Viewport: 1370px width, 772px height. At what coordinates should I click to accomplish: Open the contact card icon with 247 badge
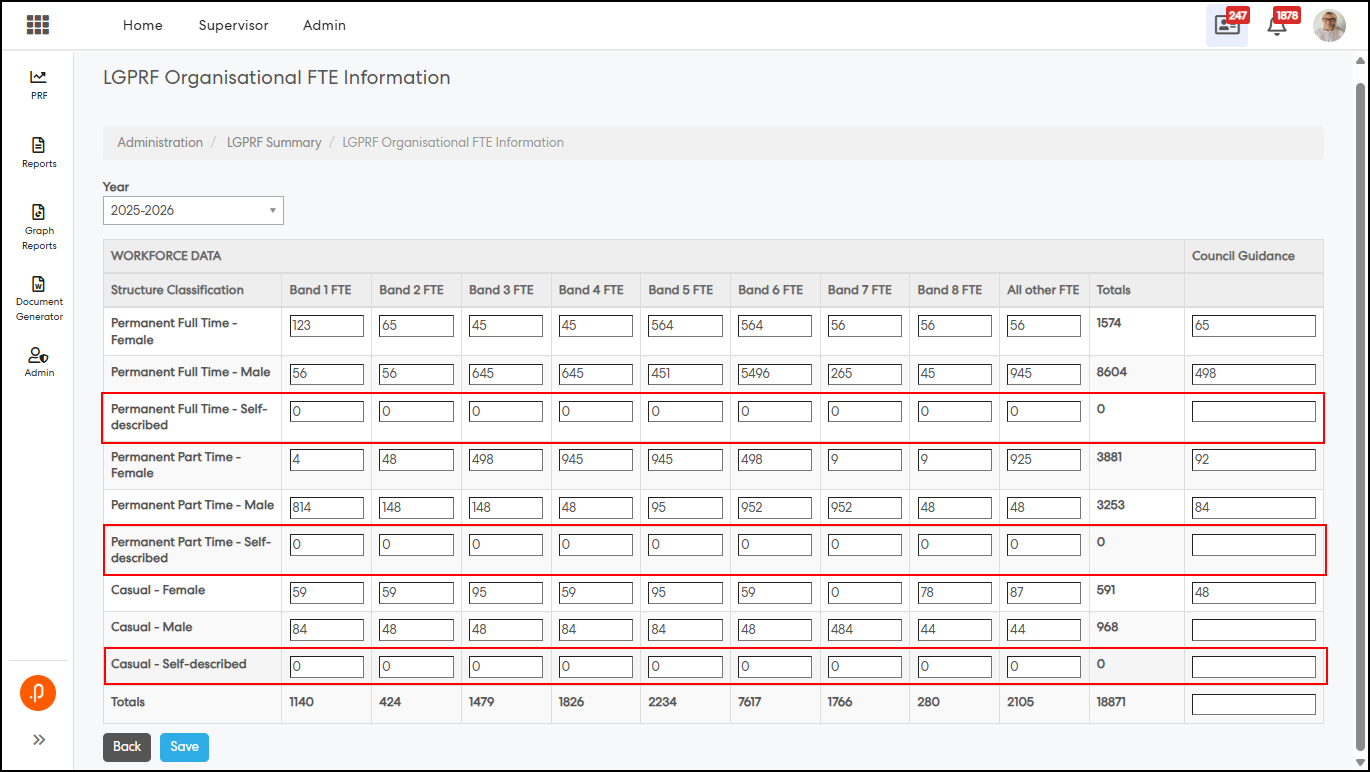click(x=1226, y=26)
